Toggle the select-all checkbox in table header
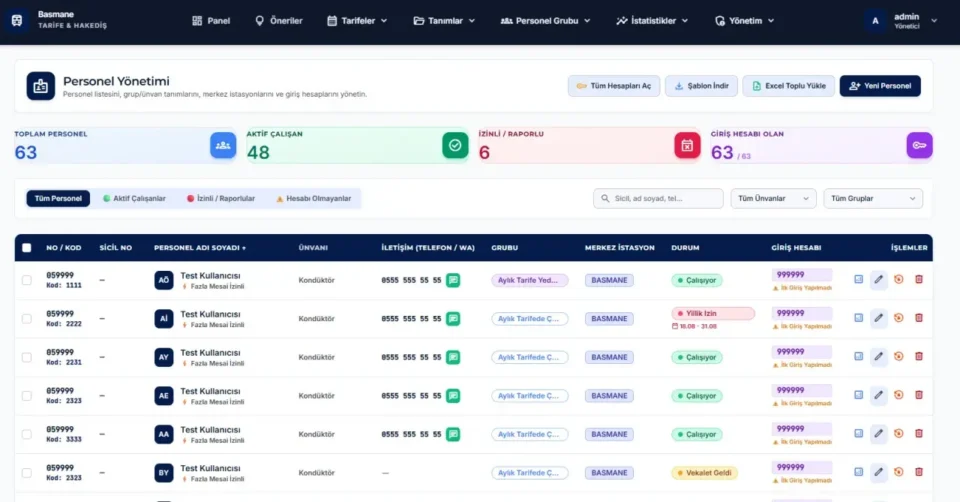Screen dimensions: 960x502 (x=26, y=248)
